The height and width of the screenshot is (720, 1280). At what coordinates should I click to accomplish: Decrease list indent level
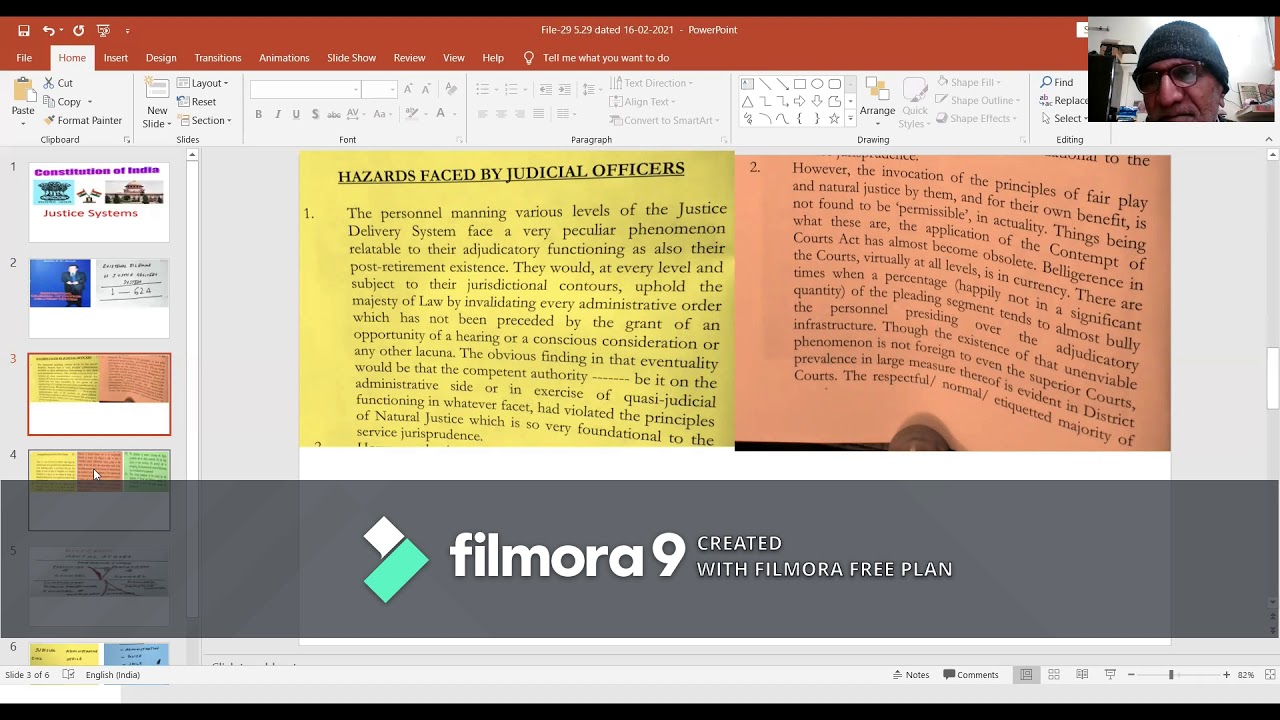(545, 90)
